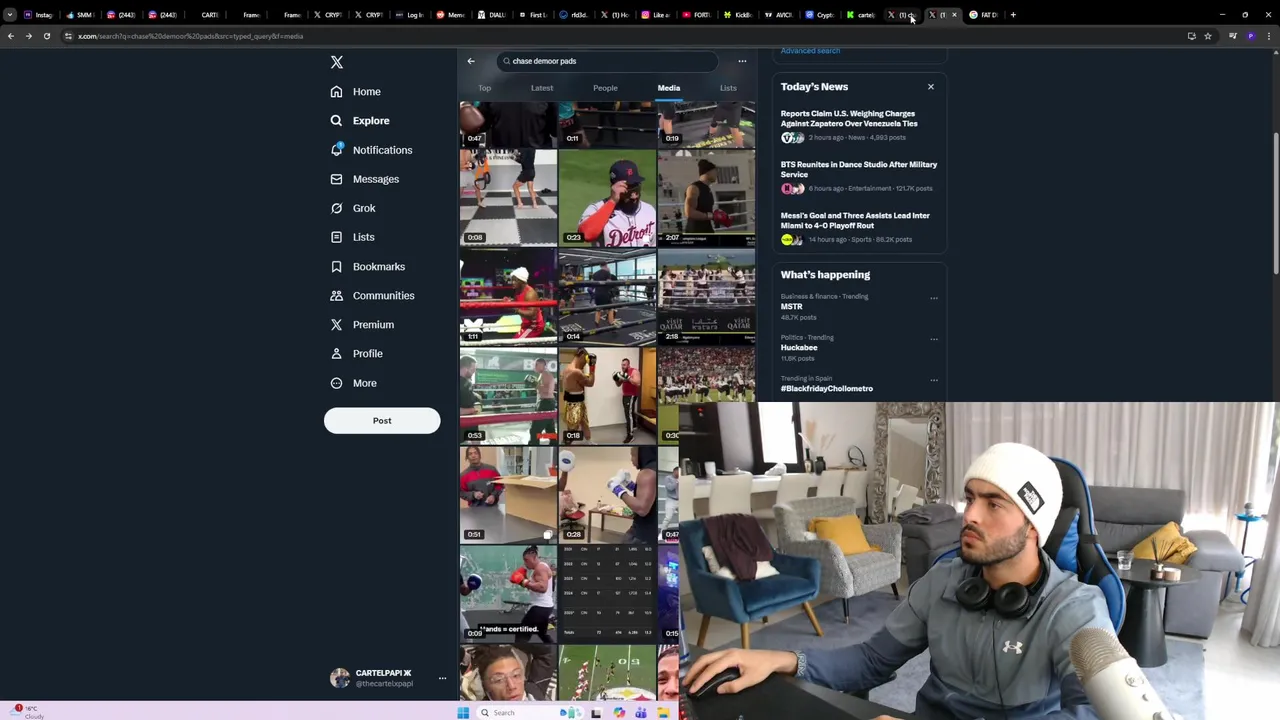Screen dimensions: 1280x720
Task: Open the 0:18 pad work video thumbnail
Action: tap(607, 396)
